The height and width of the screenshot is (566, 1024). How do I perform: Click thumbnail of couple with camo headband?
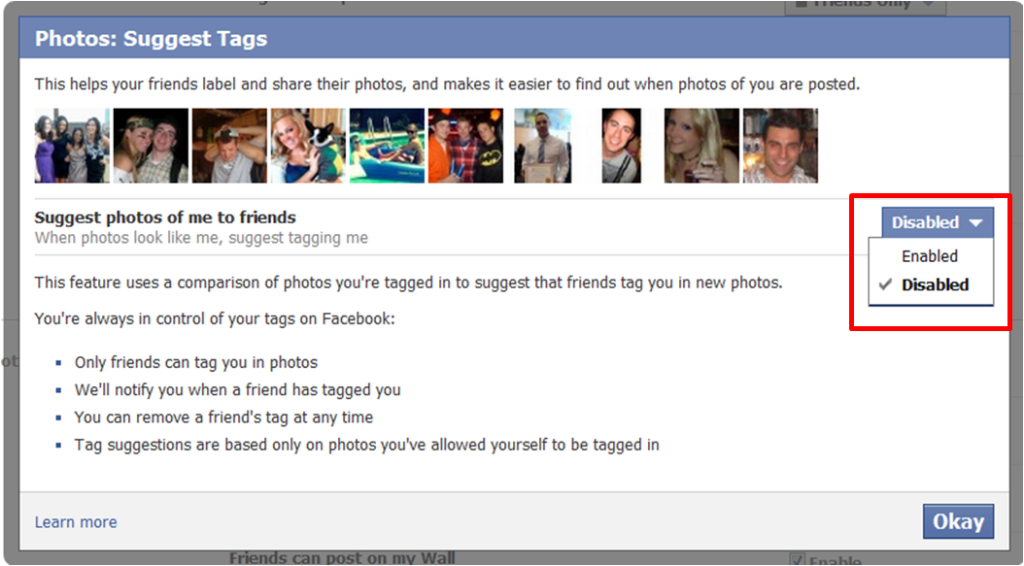click(x=151, y=146)
